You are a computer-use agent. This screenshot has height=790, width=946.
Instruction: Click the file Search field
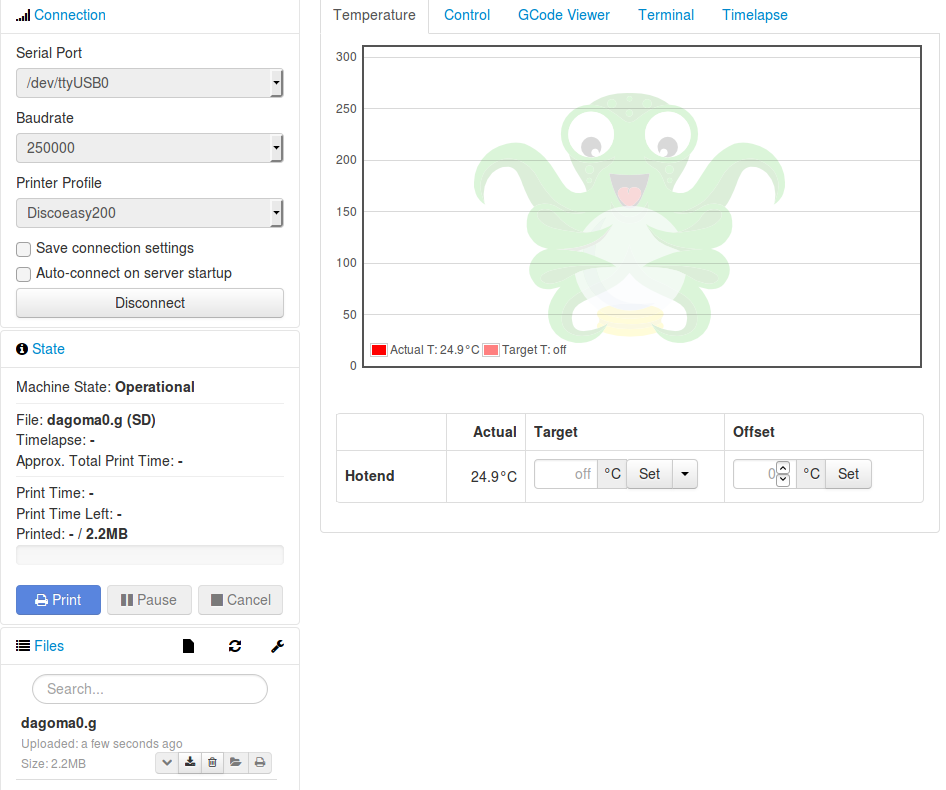(x=150, y=689)
